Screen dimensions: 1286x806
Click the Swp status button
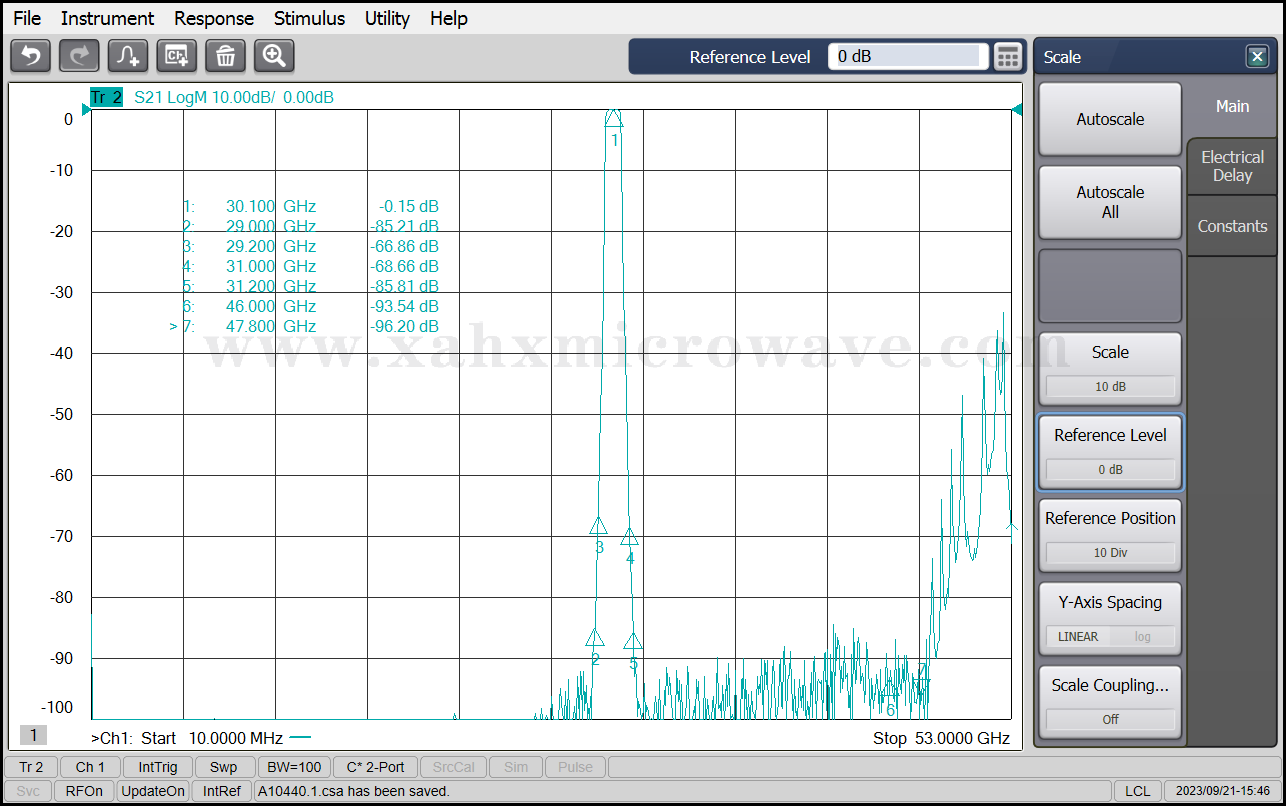(x=224, y=767)
